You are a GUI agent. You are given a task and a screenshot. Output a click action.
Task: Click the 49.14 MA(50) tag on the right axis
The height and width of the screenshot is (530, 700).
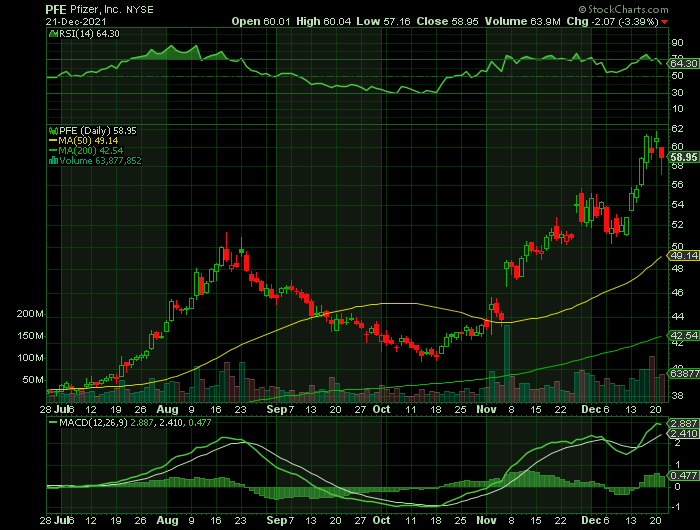click(x=683, y=255)
